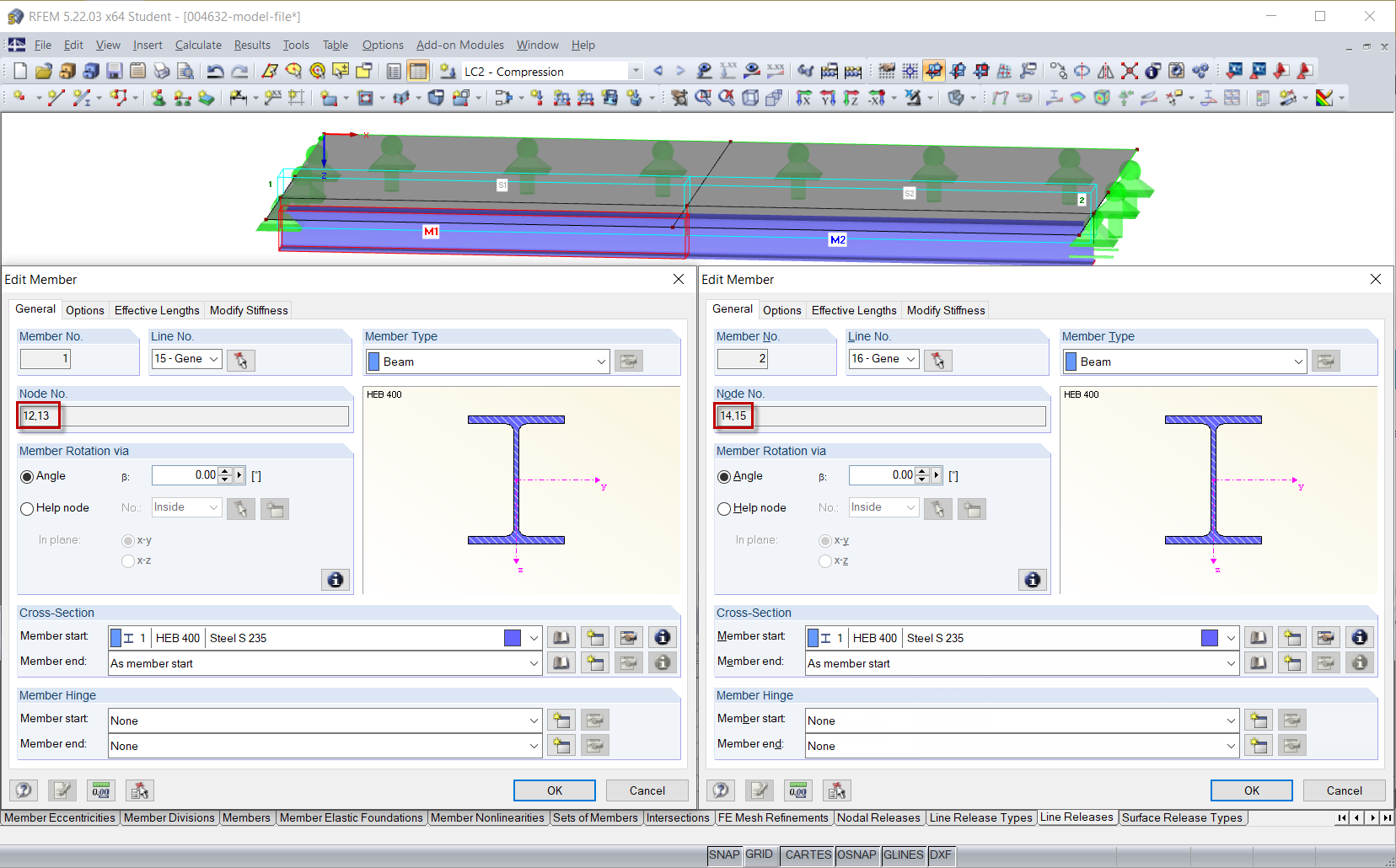Save the model using the floppy disk icon

click(x=115, y=72)
